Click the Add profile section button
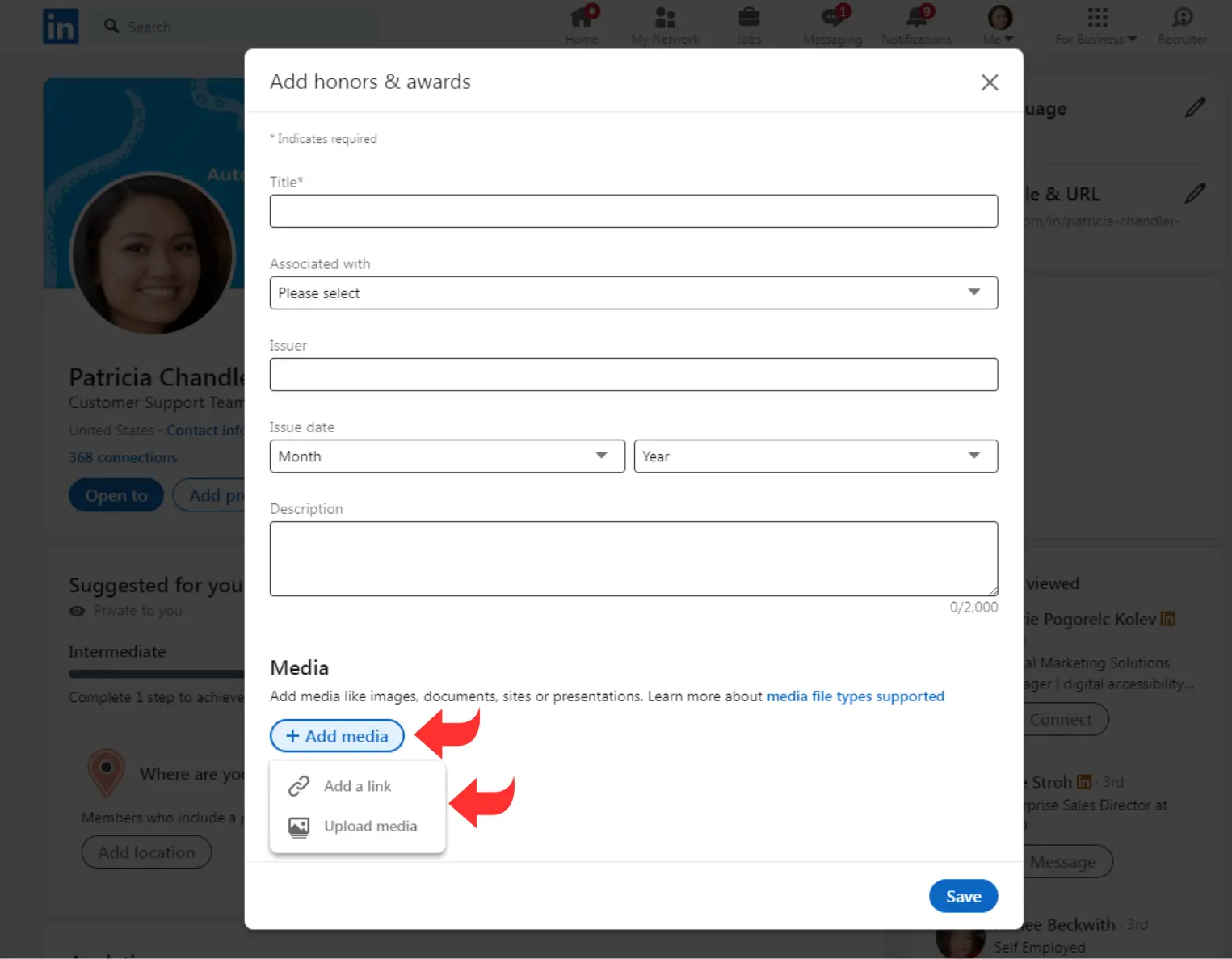The height and width of the screenshot is (959, 1232). 209,495
